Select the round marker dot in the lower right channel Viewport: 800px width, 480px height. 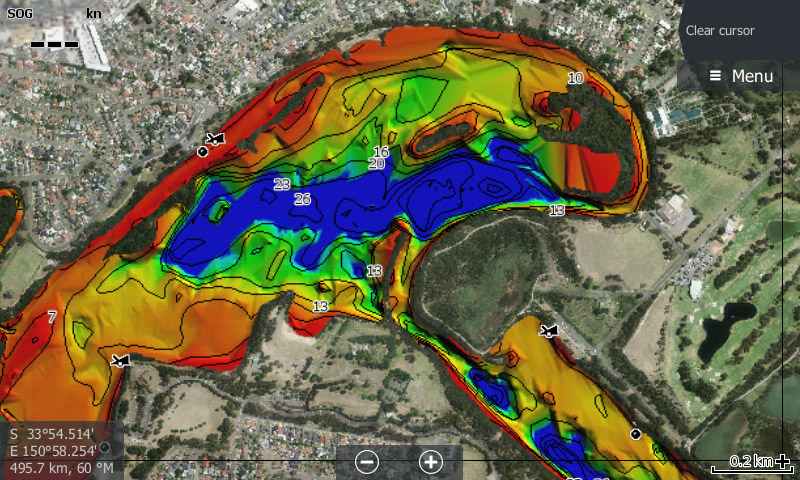(635, 434)
